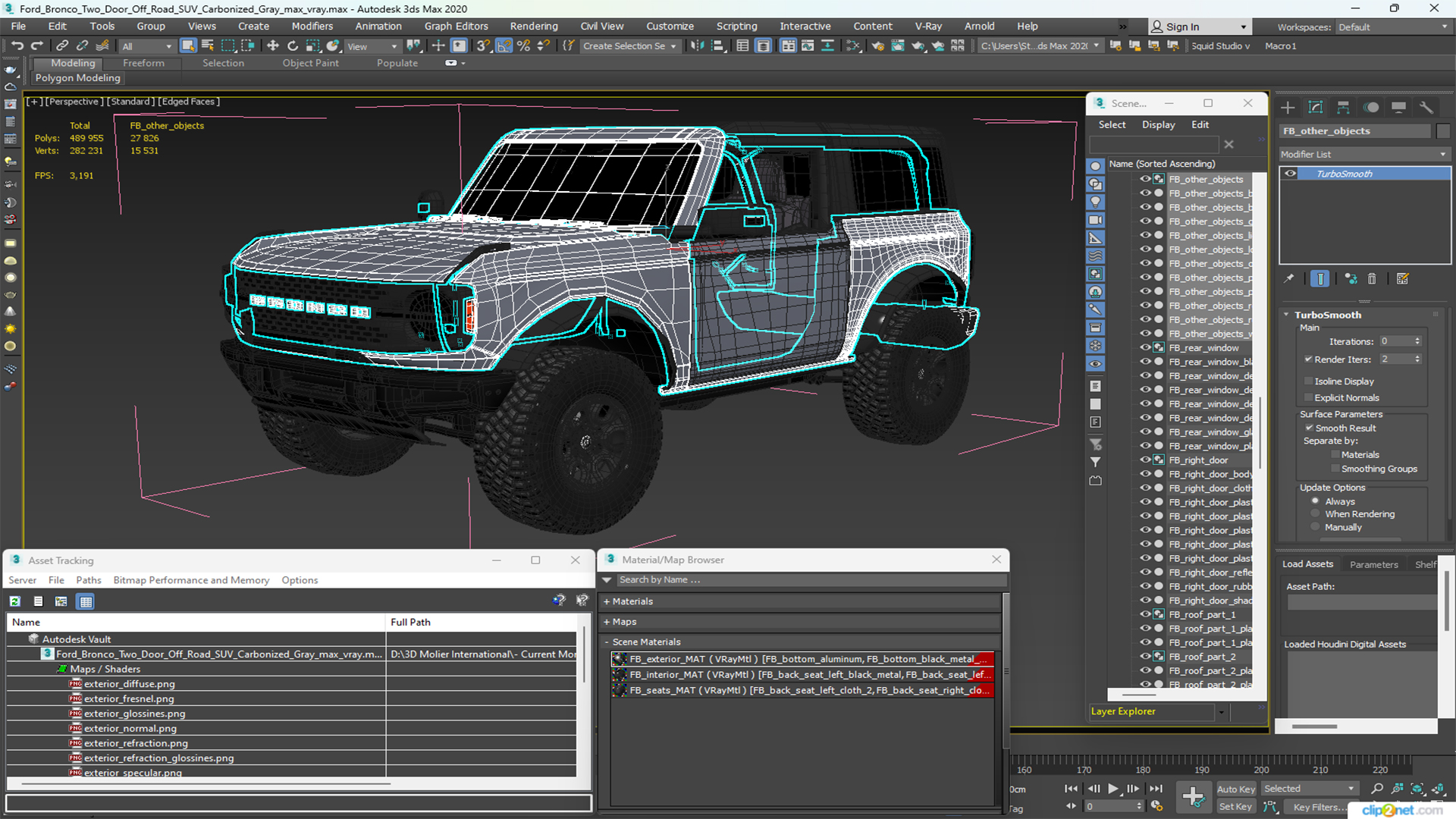This screenshot has height=819, width=1456.
Task: Click Zoom magnifier viewport navigation icon
Action: click(x=1377, y=789)
